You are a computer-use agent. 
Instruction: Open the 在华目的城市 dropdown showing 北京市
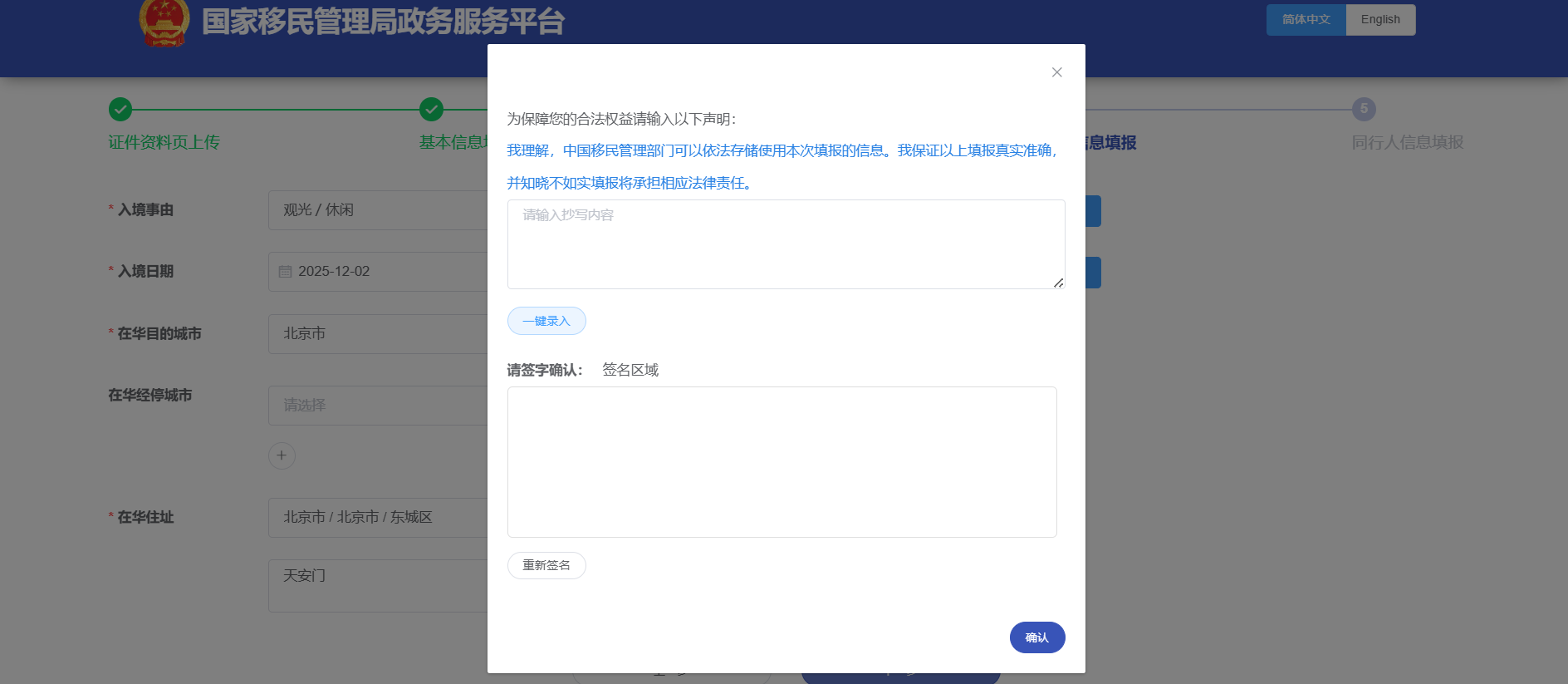(378, 334)
